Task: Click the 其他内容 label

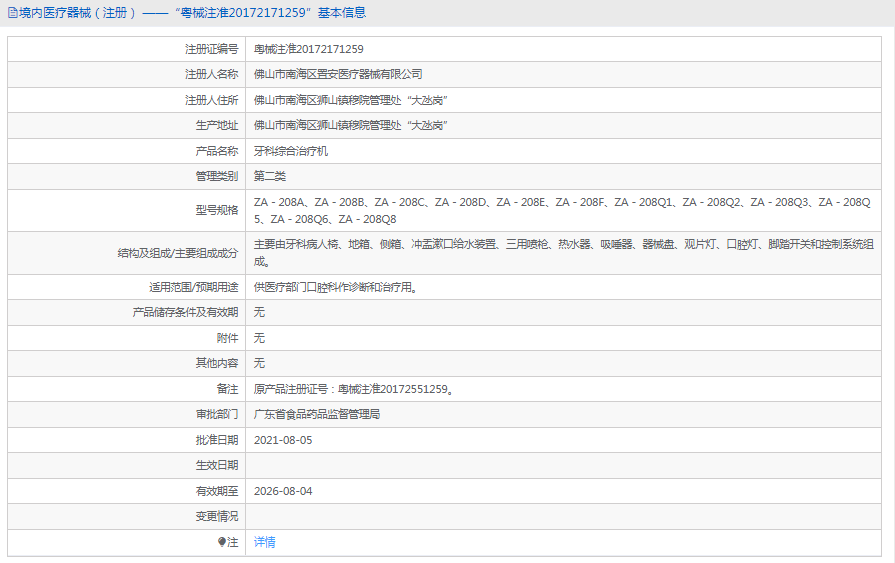Action: (x=217, y=363)
